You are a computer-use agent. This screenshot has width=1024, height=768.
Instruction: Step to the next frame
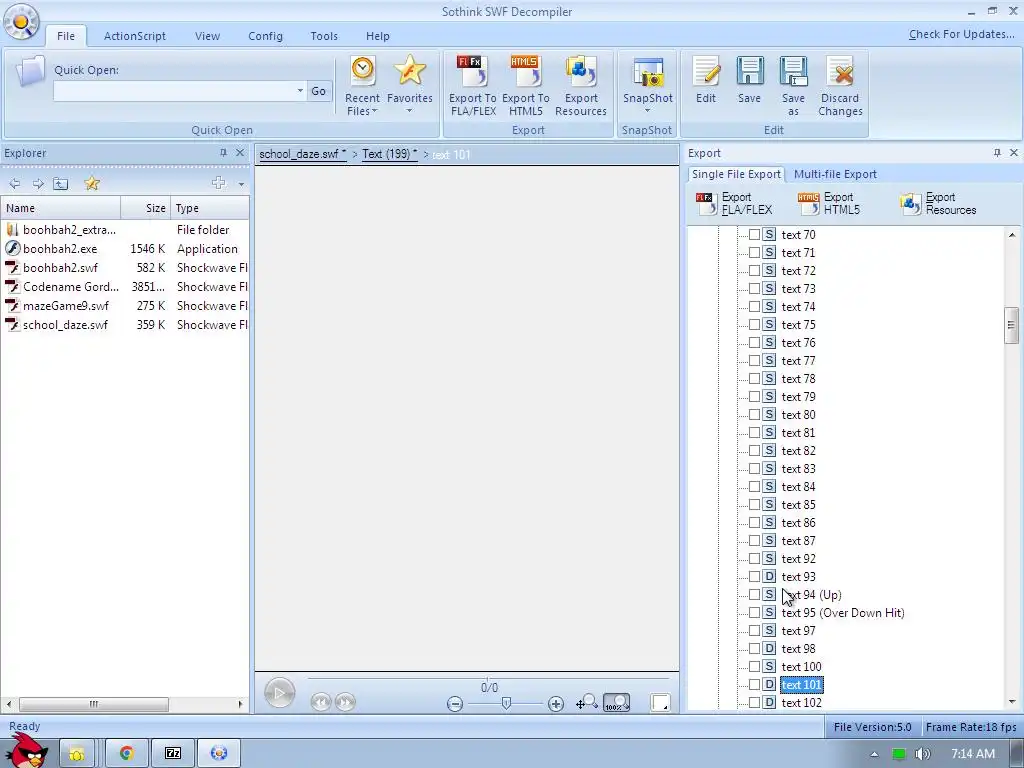click(345, 702)
